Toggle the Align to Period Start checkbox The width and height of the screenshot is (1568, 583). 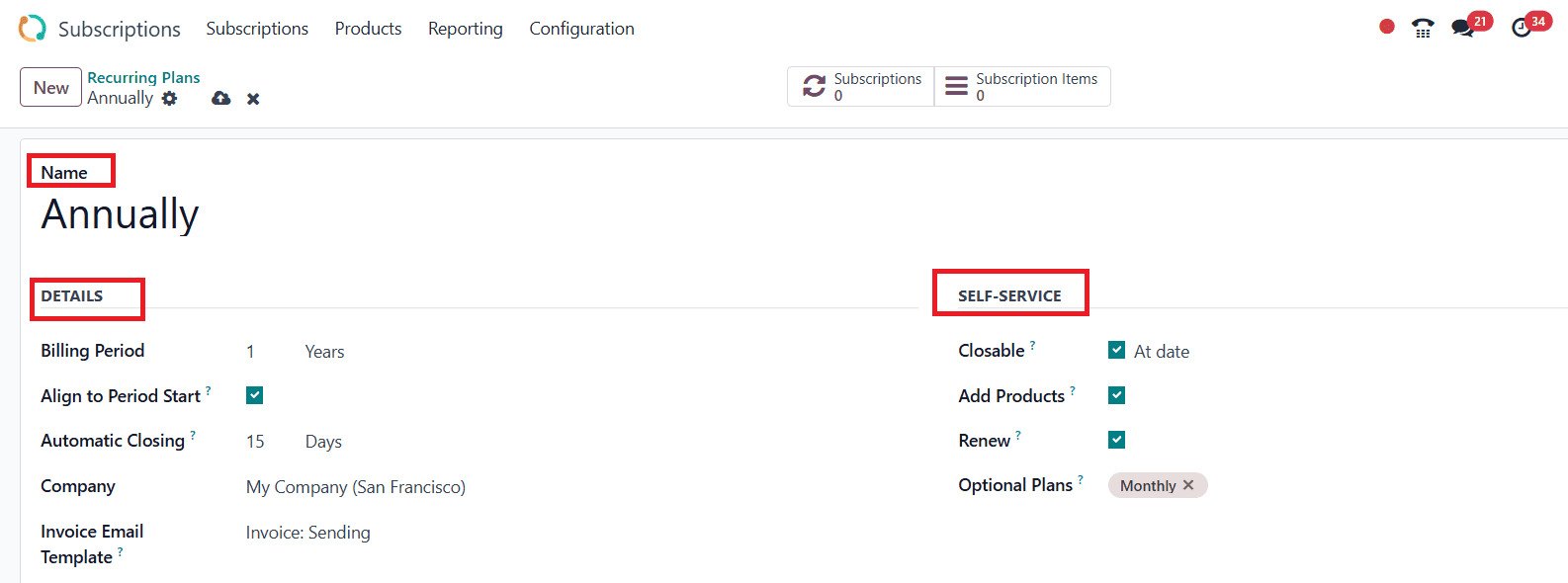tap(255, 395)
